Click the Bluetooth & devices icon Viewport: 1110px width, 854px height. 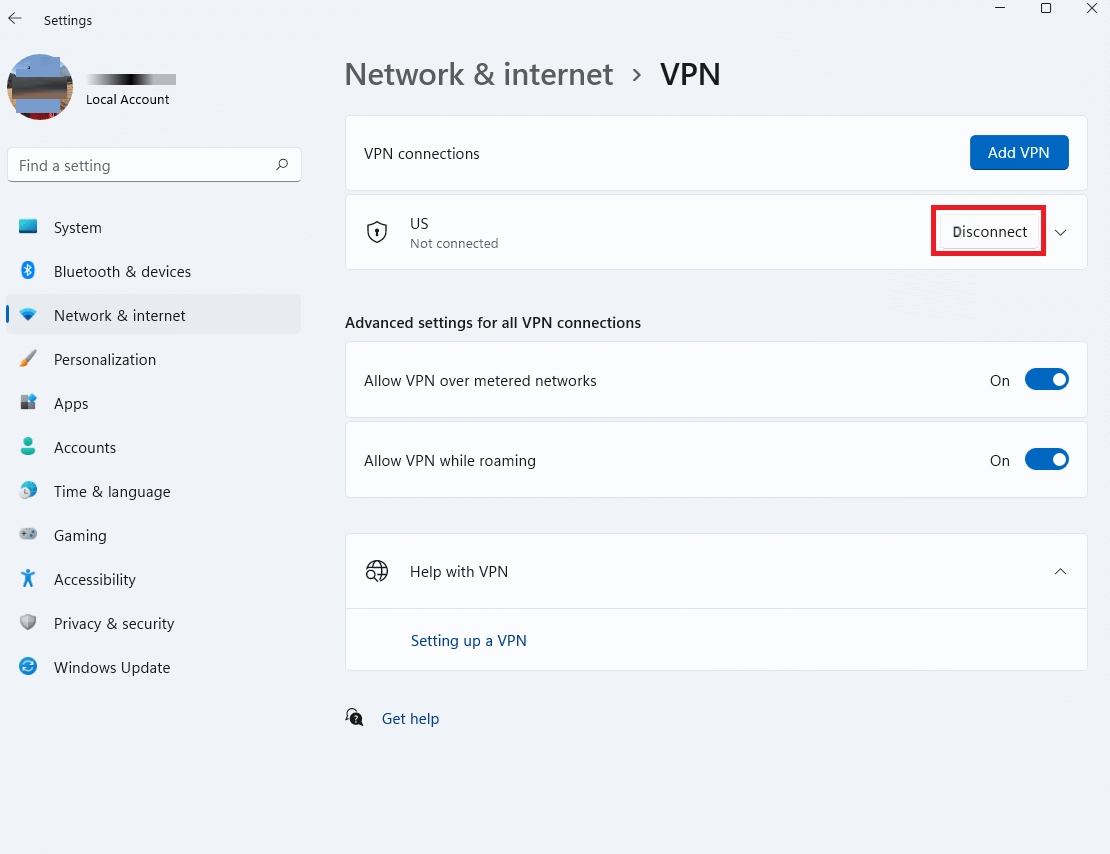point(29,271)
